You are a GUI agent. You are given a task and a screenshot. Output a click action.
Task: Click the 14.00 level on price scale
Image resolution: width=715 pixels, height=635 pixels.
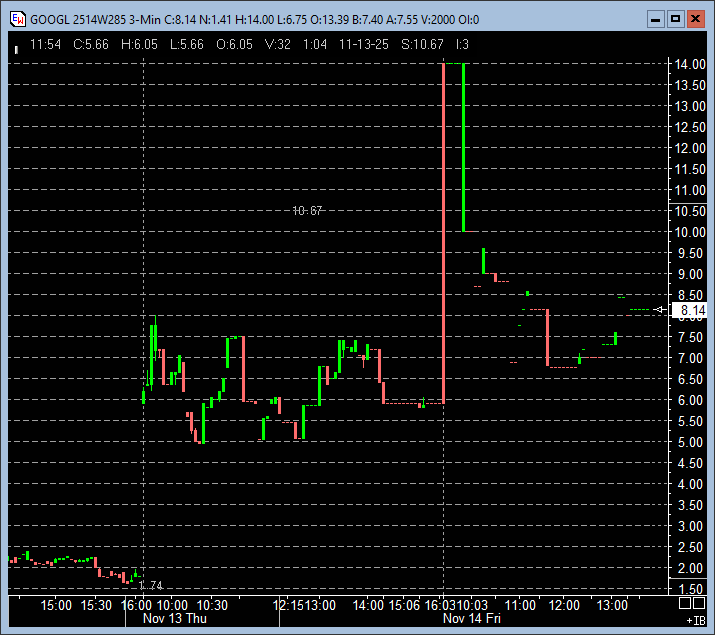[690, 64]
